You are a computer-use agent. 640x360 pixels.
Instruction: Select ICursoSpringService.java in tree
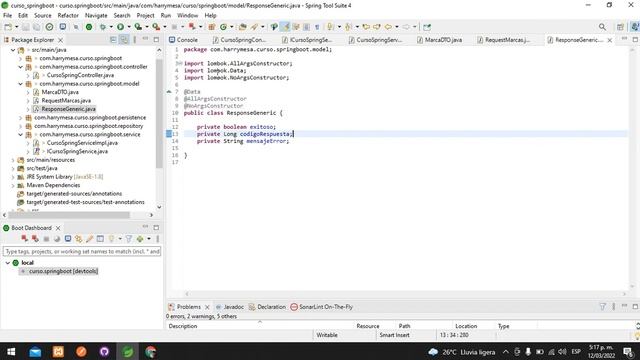point(77,151)
